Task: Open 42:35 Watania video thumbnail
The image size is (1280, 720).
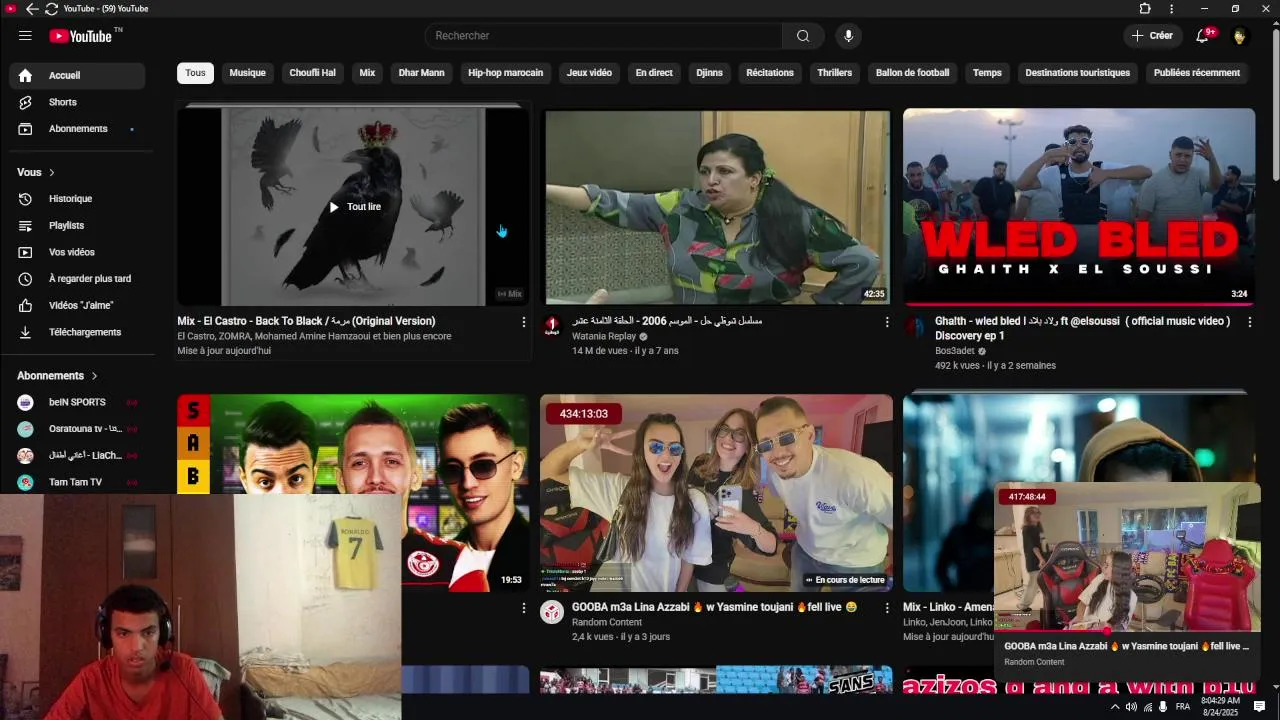Action: (x=716, y=206)
